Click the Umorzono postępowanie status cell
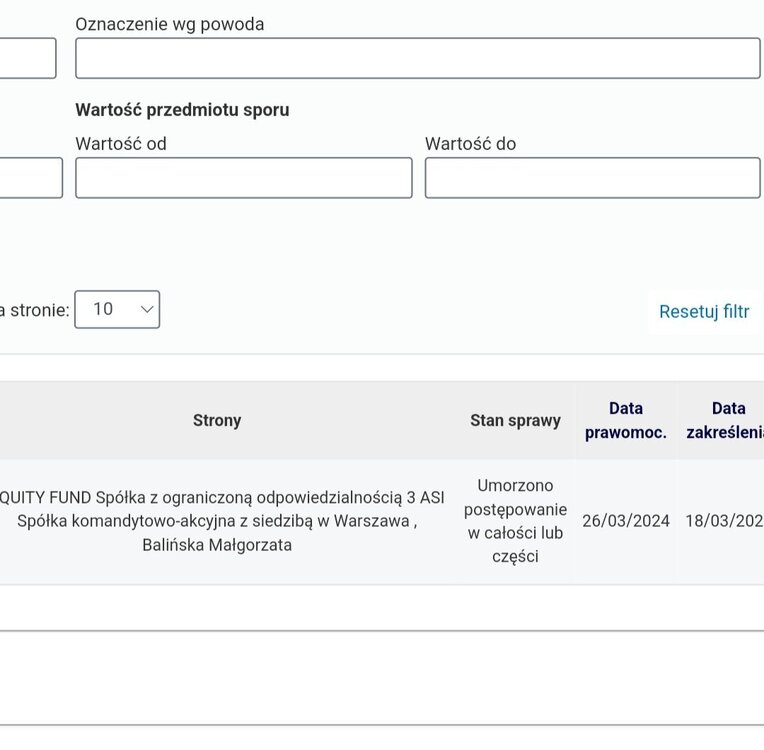764x750 pixels. (x=515, y=521)
